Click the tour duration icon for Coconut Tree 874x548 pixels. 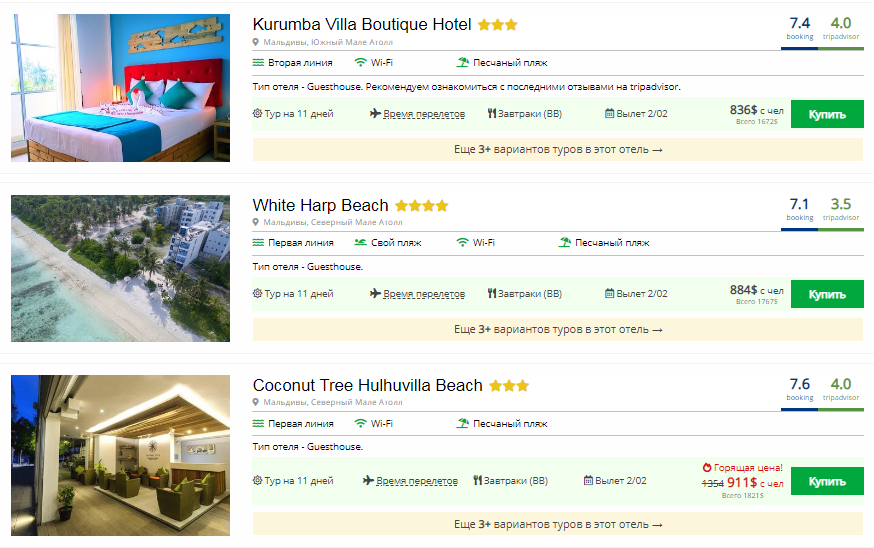[x=258, y=481]
